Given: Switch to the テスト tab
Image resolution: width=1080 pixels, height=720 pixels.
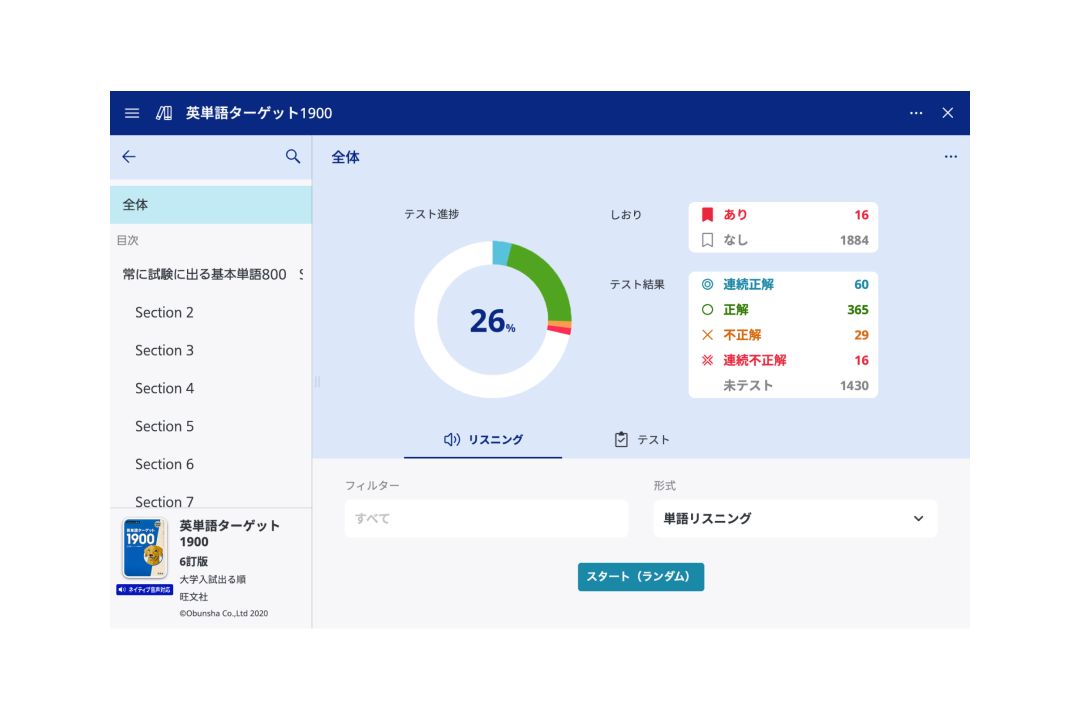Looking at the screenshot, I should pyautogui.click(x=641, y=440).
